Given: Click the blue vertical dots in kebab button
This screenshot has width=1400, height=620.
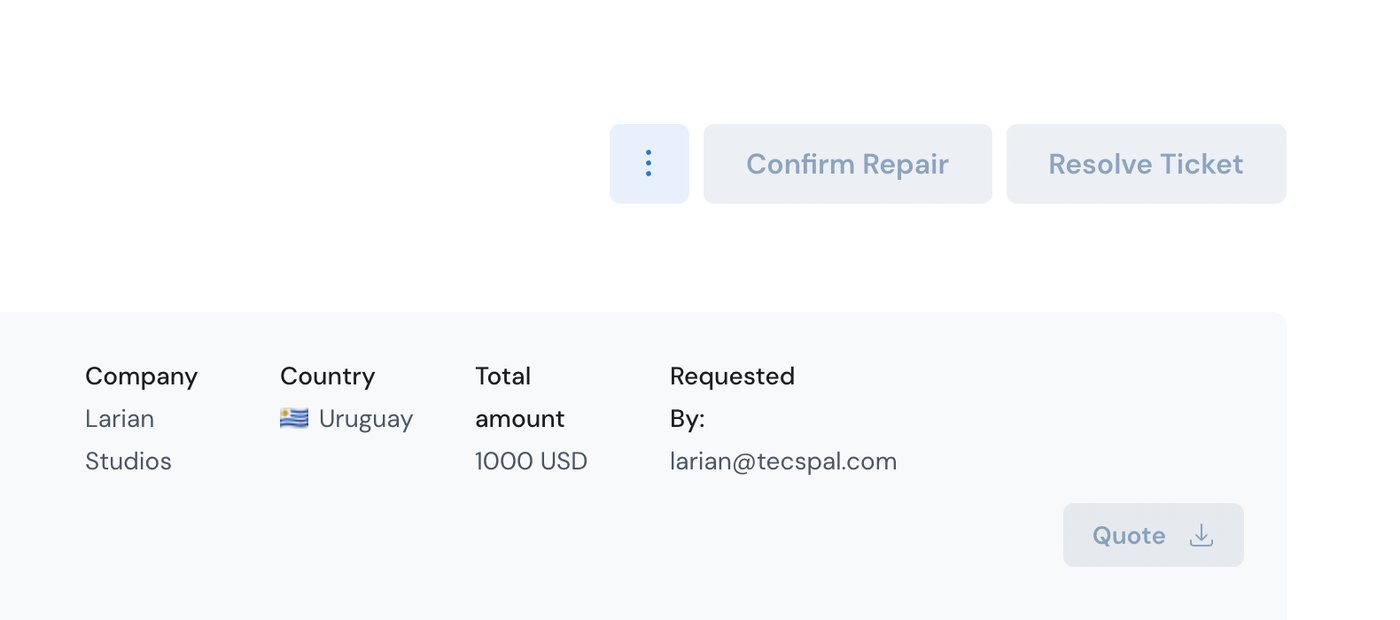Looking at the screenshot, I should [x=649, y=164].
